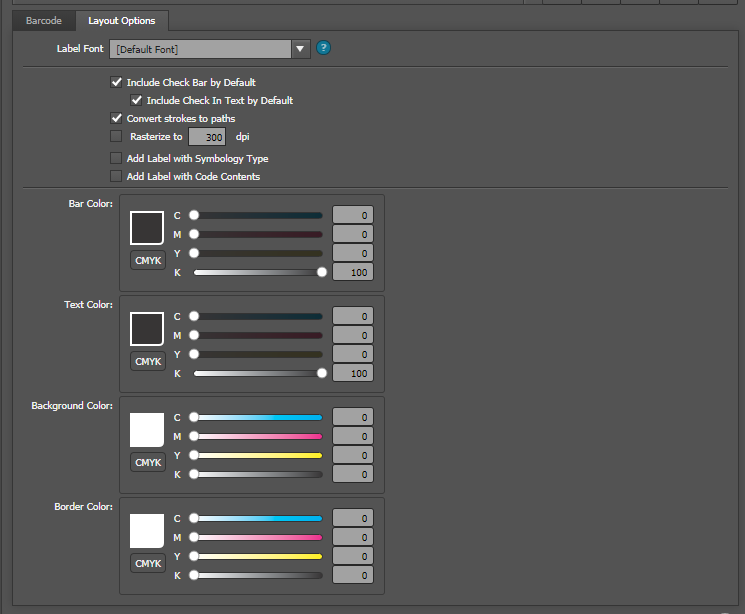This screenshot has width=745, height=614.
Task: Click the Rasterize dpi input field
Action: click(x=207, y=137)
